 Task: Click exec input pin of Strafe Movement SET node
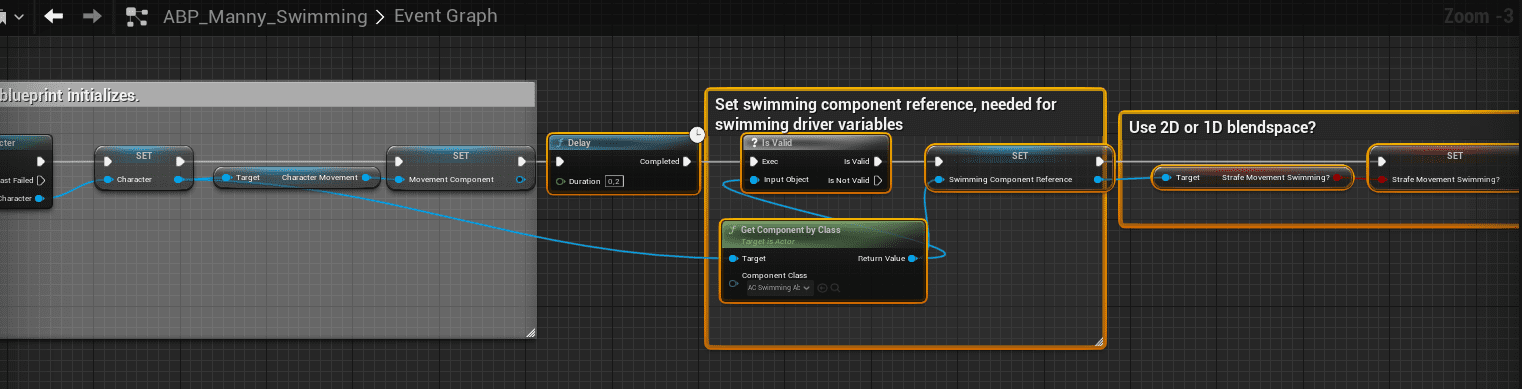[1383, 161]
